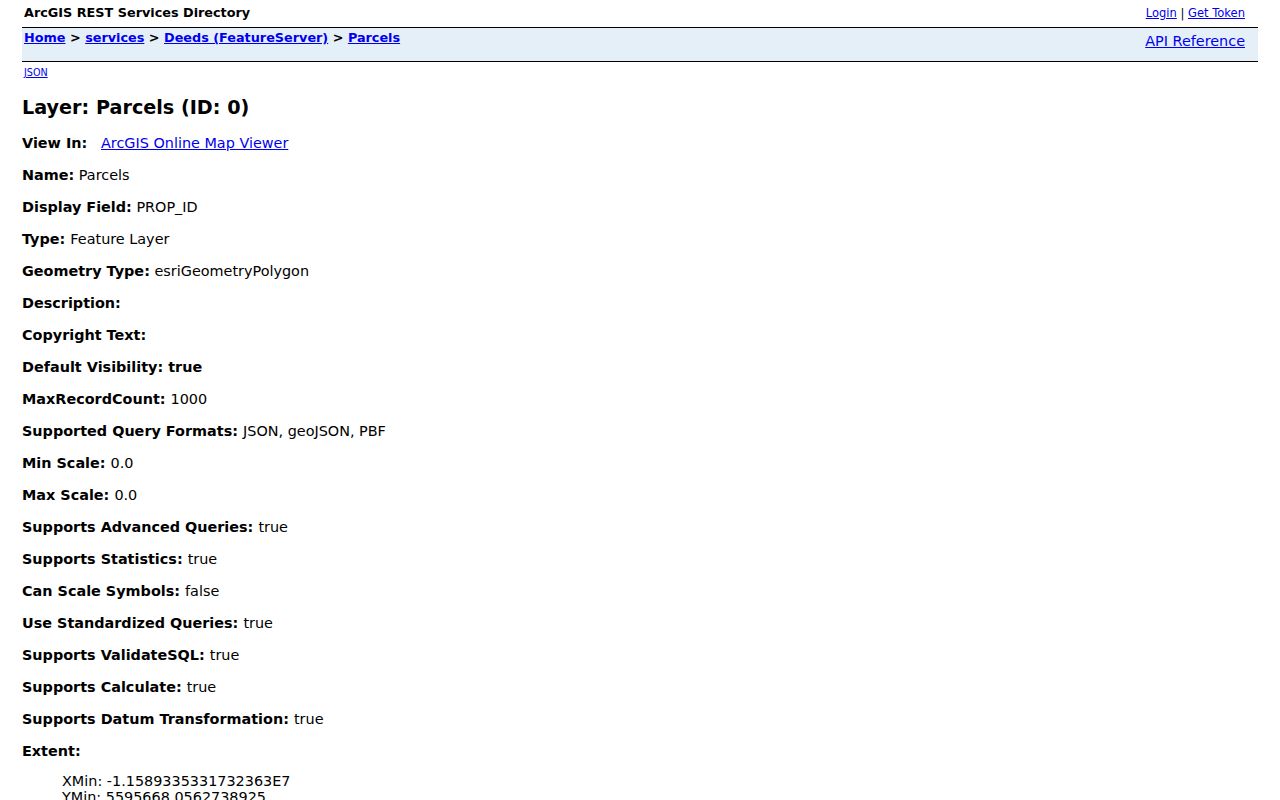Click the 'Supports Calculate' label
Image resolution: width=1280 pixels, height=800 pixels.
pos(102,687)
